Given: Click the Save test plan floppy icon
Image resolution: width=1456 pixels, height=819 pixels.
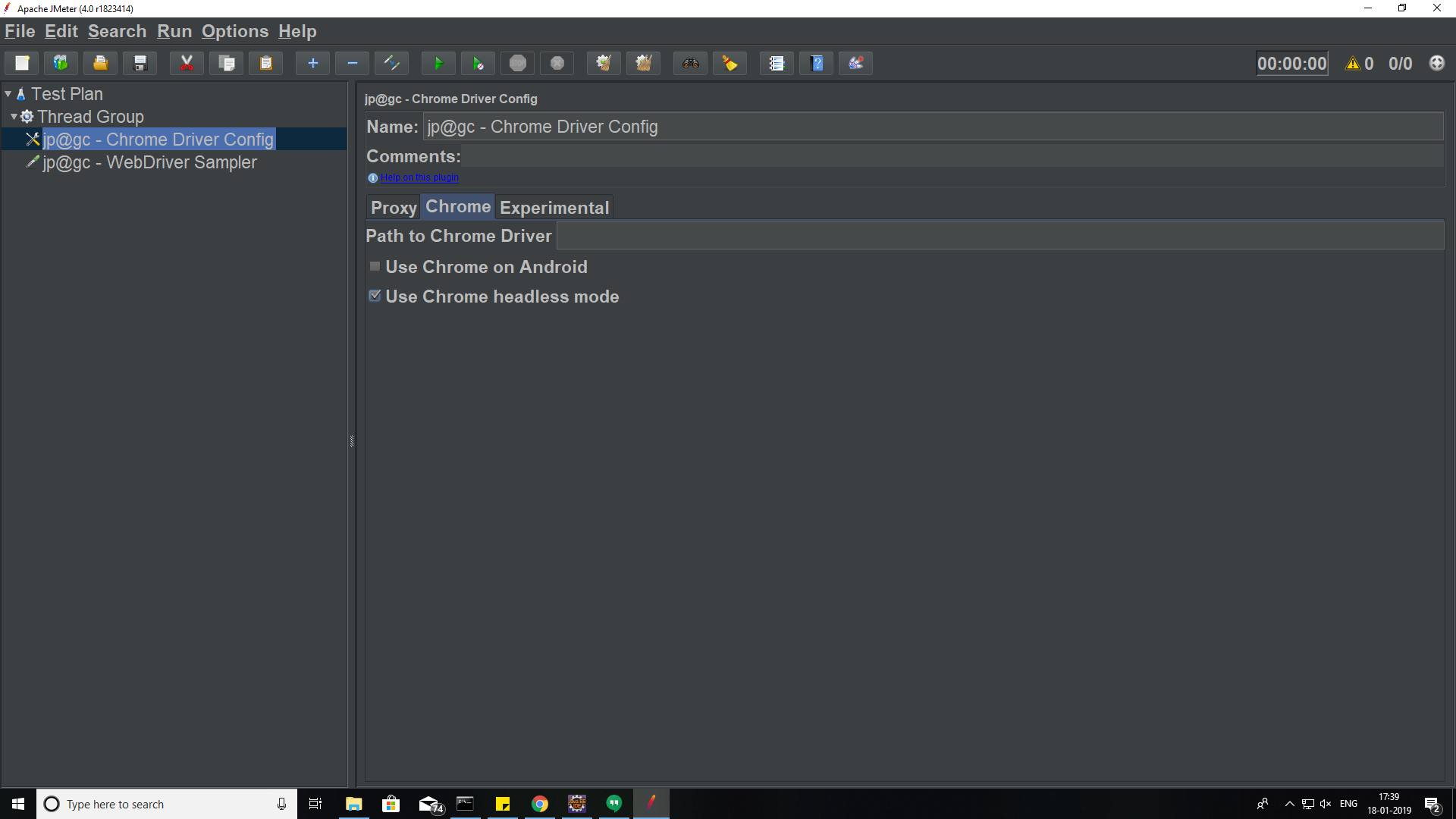Looking at the screenshot, I should [x=140, y=64].
